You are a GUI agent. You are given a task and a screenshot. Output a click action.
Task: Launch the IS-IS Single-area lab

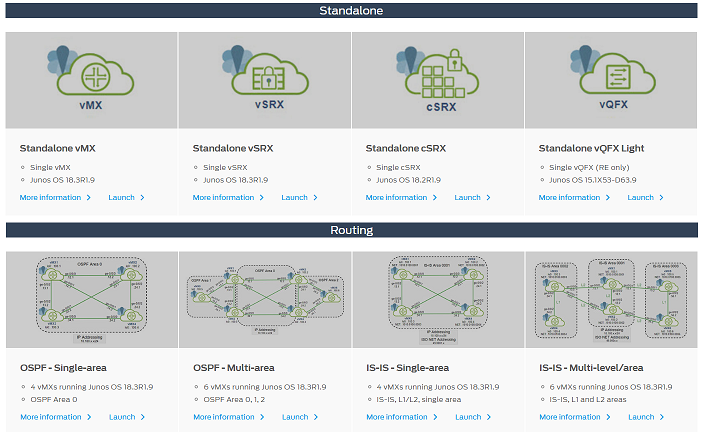tap(473, 417)
